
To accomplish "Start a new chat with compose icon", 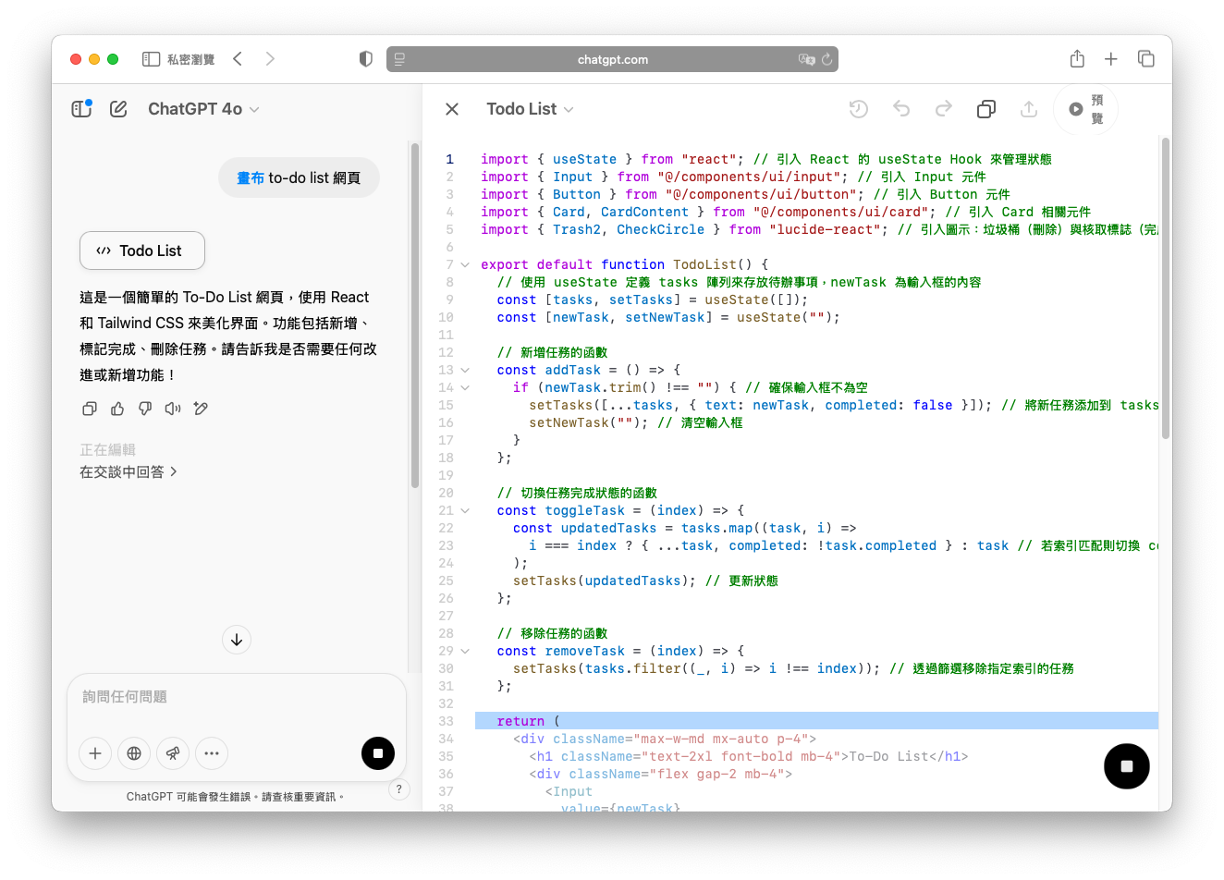I will point(118,109).
